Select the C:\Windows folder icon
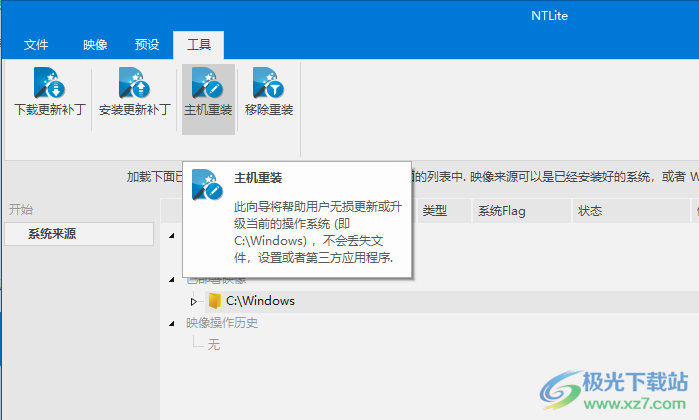This screenshot has width=699, height=420. [x=215, y=301]
